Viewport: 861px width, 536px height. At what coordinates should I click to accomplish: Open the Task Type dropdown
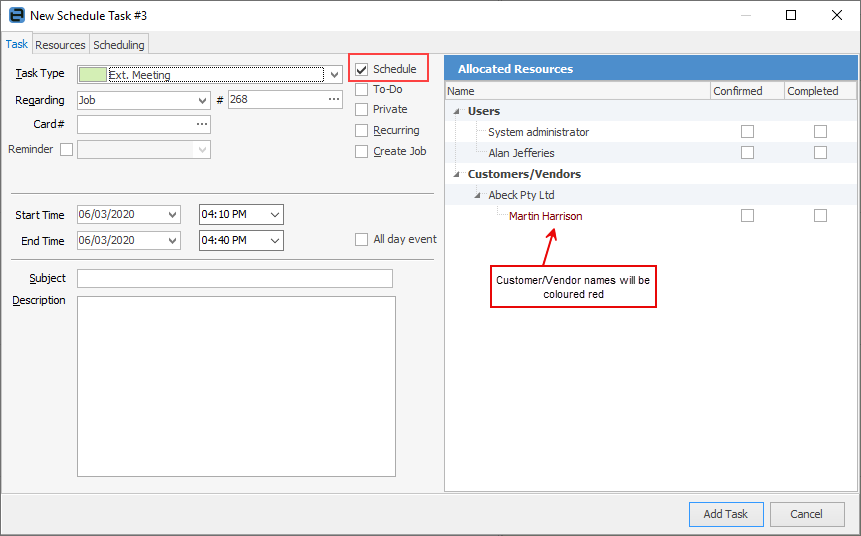coord(334,75)
